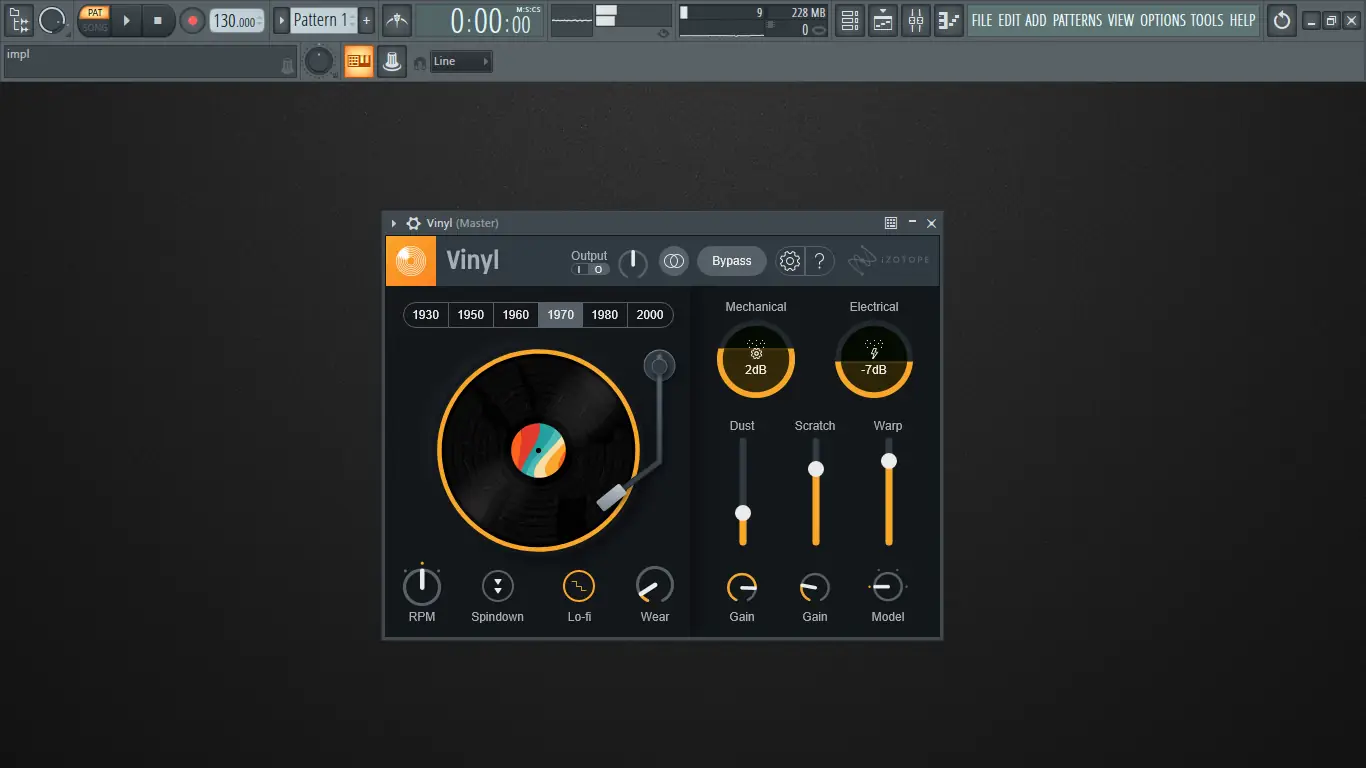The image size is (1366, 768).
Task: Click the detached grid icon in Vinyl title bar
Action: [x=891, y=223]
